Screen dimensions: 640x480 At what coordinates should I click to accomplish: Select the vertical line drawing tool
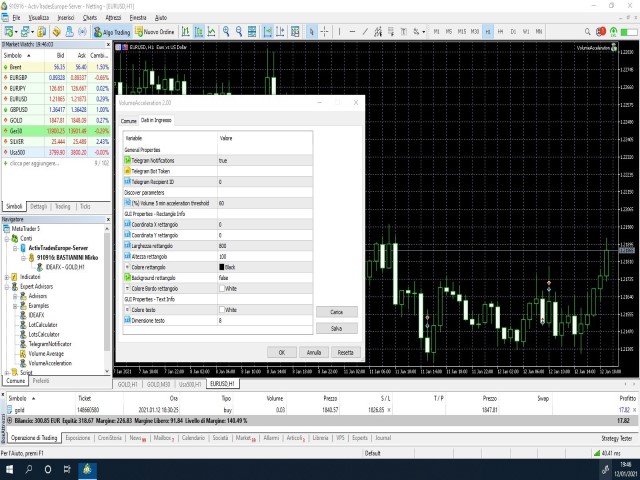click(x=339, y=31)
